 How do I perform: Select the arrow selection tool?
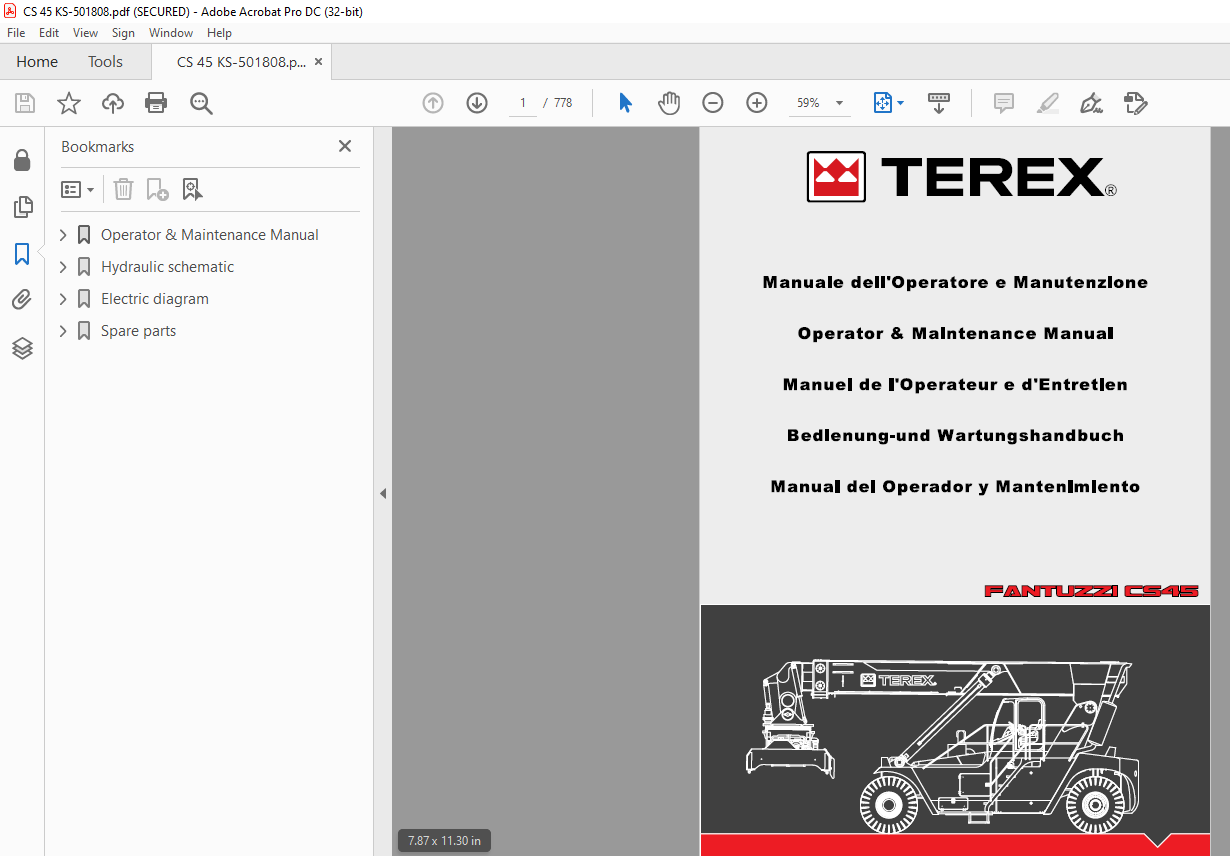[625, 103]
